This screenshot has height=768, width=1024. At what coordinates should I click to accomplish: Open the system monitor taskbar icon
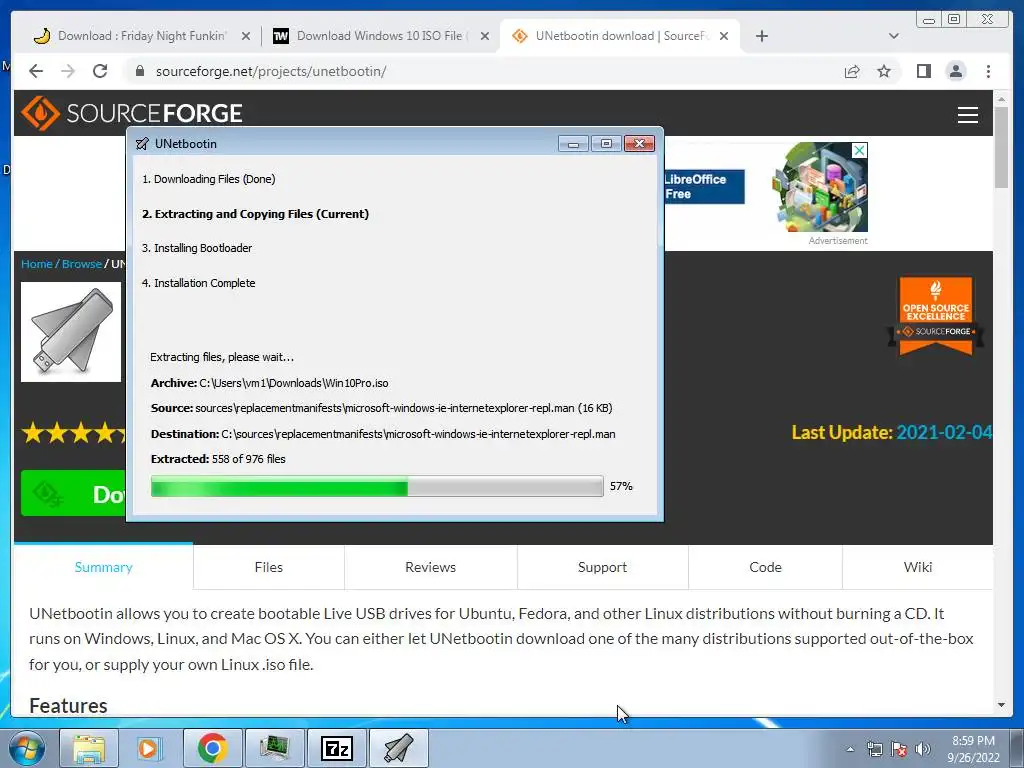274,748
